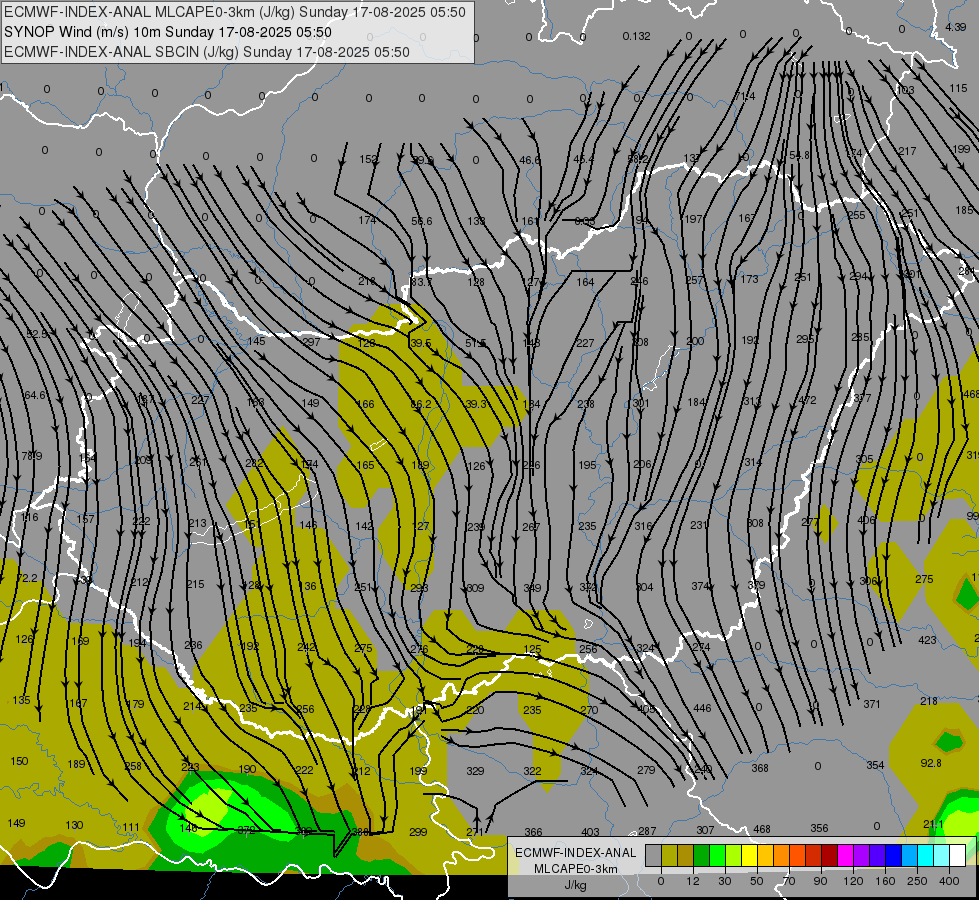Click the map value 446
The width and height of the screenshot is (979, 900).
pos(702,708)
